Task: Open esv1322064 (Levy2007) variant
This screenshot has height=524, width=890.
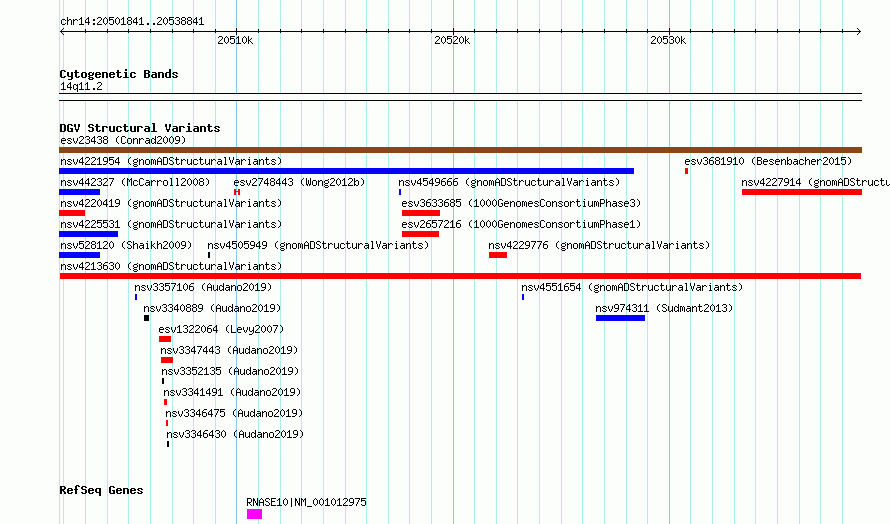Action: click(x=221, y=329)
